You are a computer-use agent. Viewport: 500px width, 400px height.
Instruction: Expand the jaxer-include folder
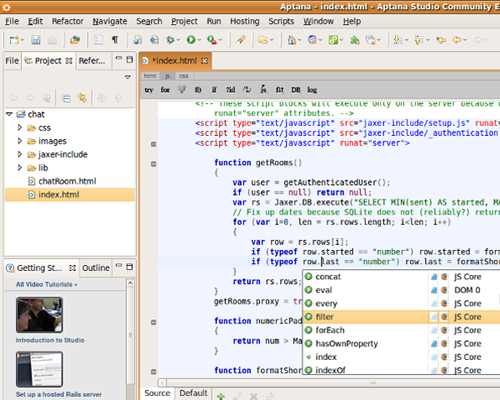click(x=20, y=154)
